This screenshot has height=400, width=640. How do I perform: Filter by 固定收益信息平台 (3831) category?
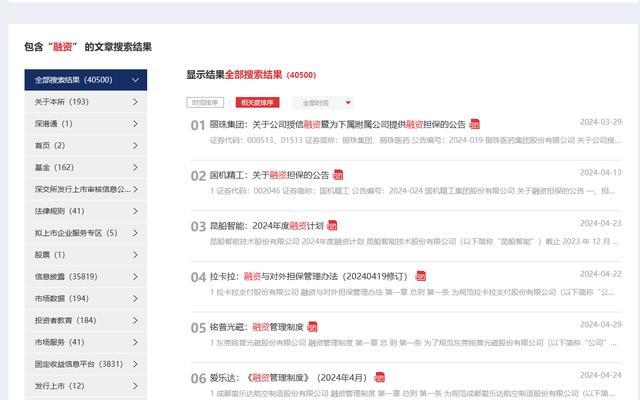click(86, 364)
